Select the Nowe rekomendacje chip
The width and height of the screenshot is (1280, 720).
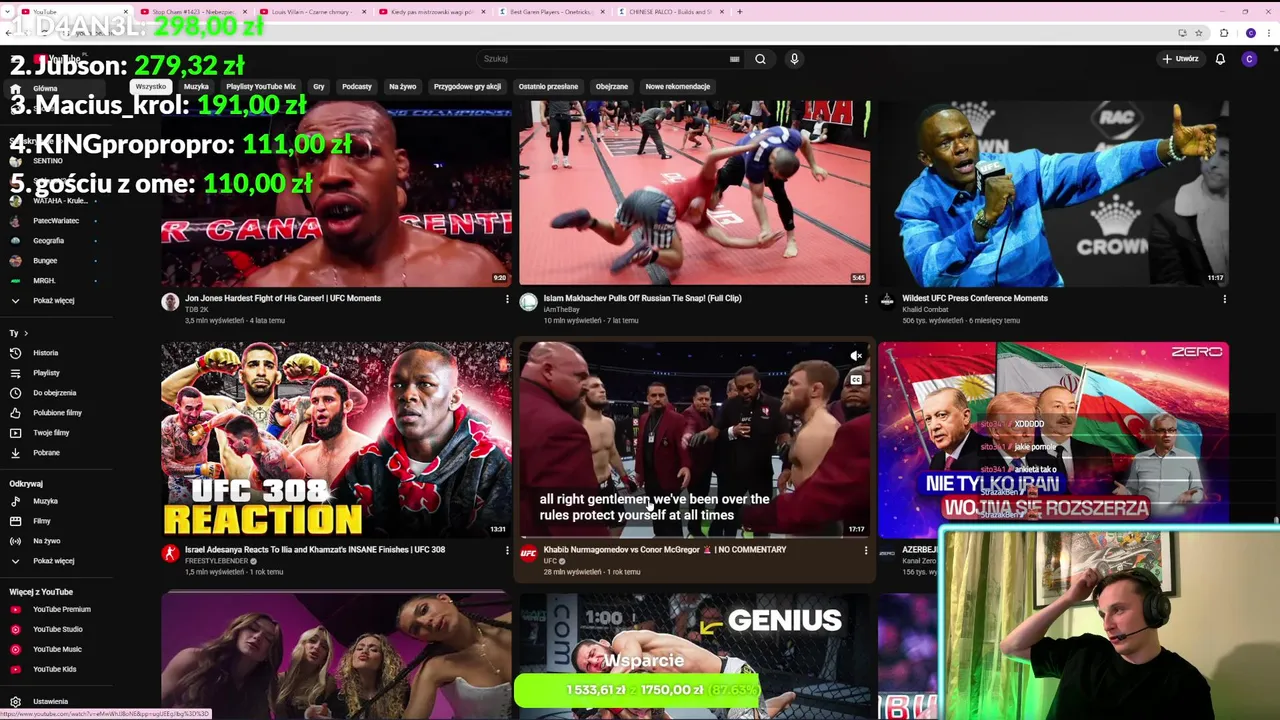678,87
